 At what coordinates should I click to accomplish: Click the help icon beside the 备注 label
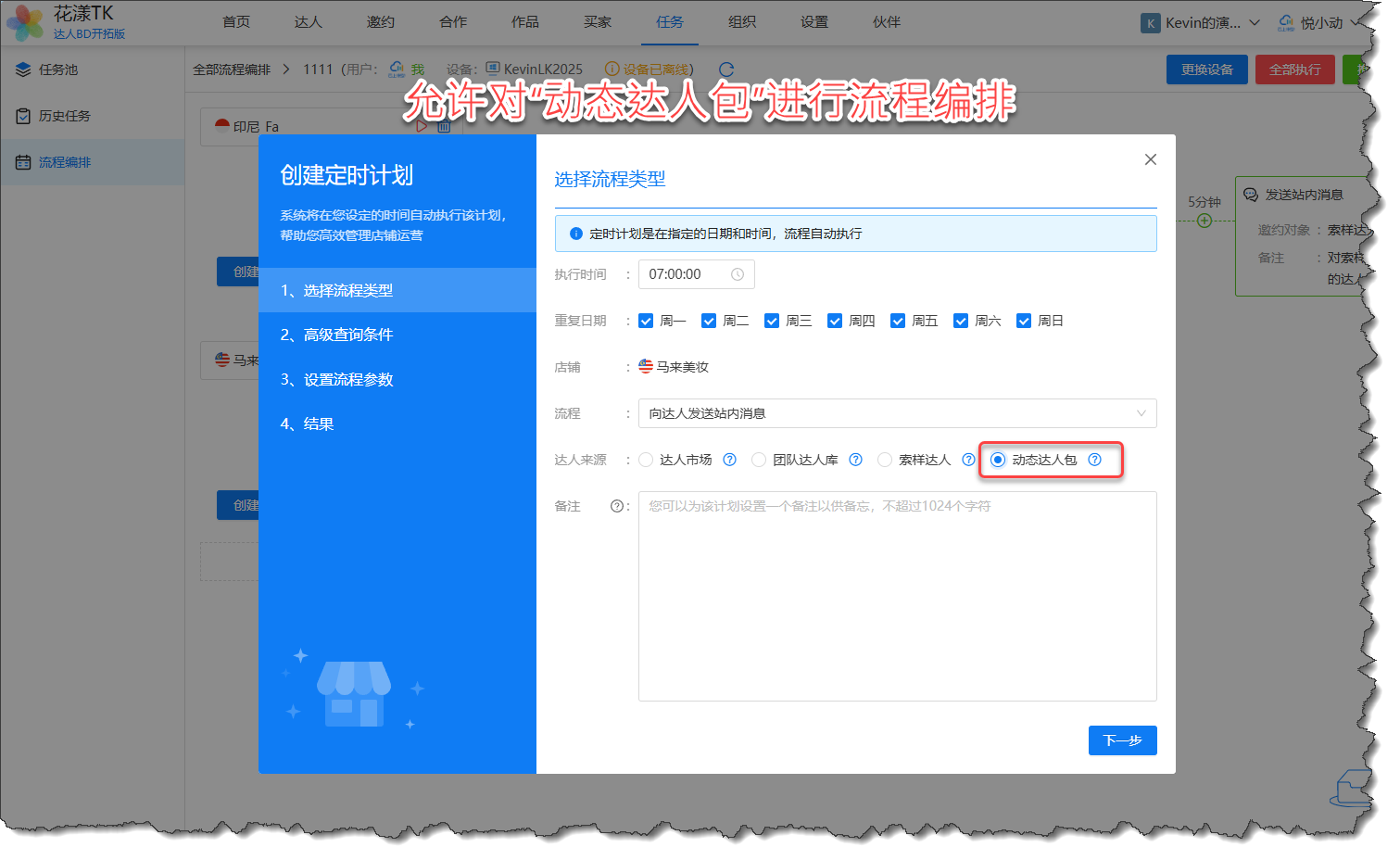616,506
